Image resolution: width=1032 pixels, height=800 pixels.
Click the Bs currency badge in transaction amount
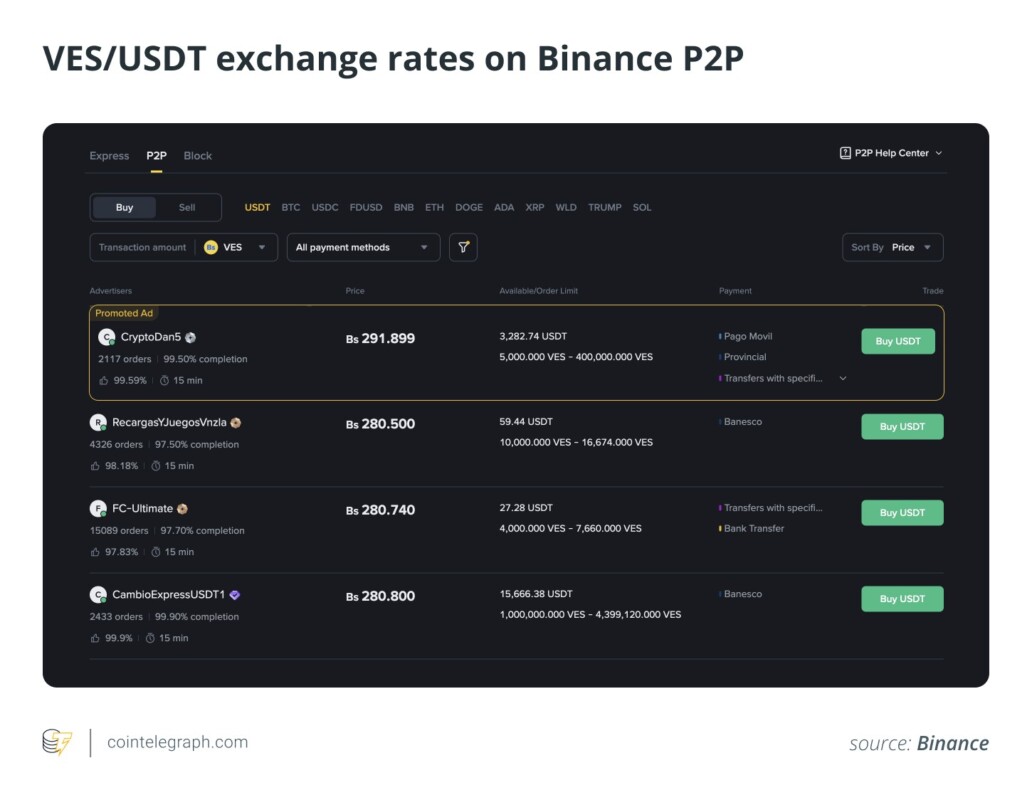pos(210,247)
